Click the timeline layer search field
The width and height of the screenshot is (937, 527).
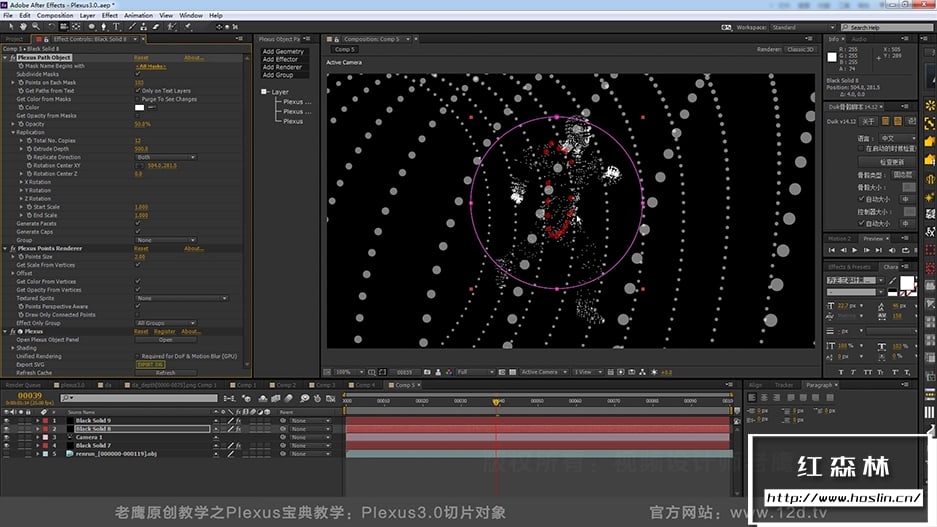pos(139,398)
